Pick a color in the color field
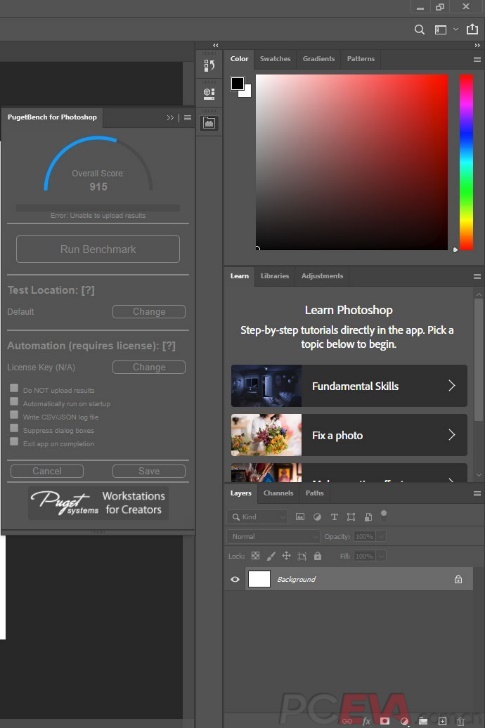This screenshot has width=485, height=728. [352, 162]
